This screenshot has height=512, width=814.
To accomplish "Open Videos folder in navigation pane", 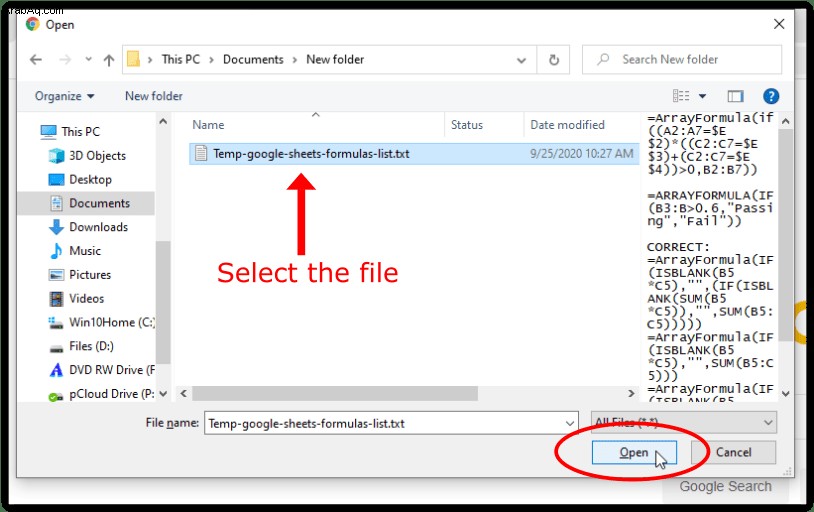I will click(x=87, y=299).
